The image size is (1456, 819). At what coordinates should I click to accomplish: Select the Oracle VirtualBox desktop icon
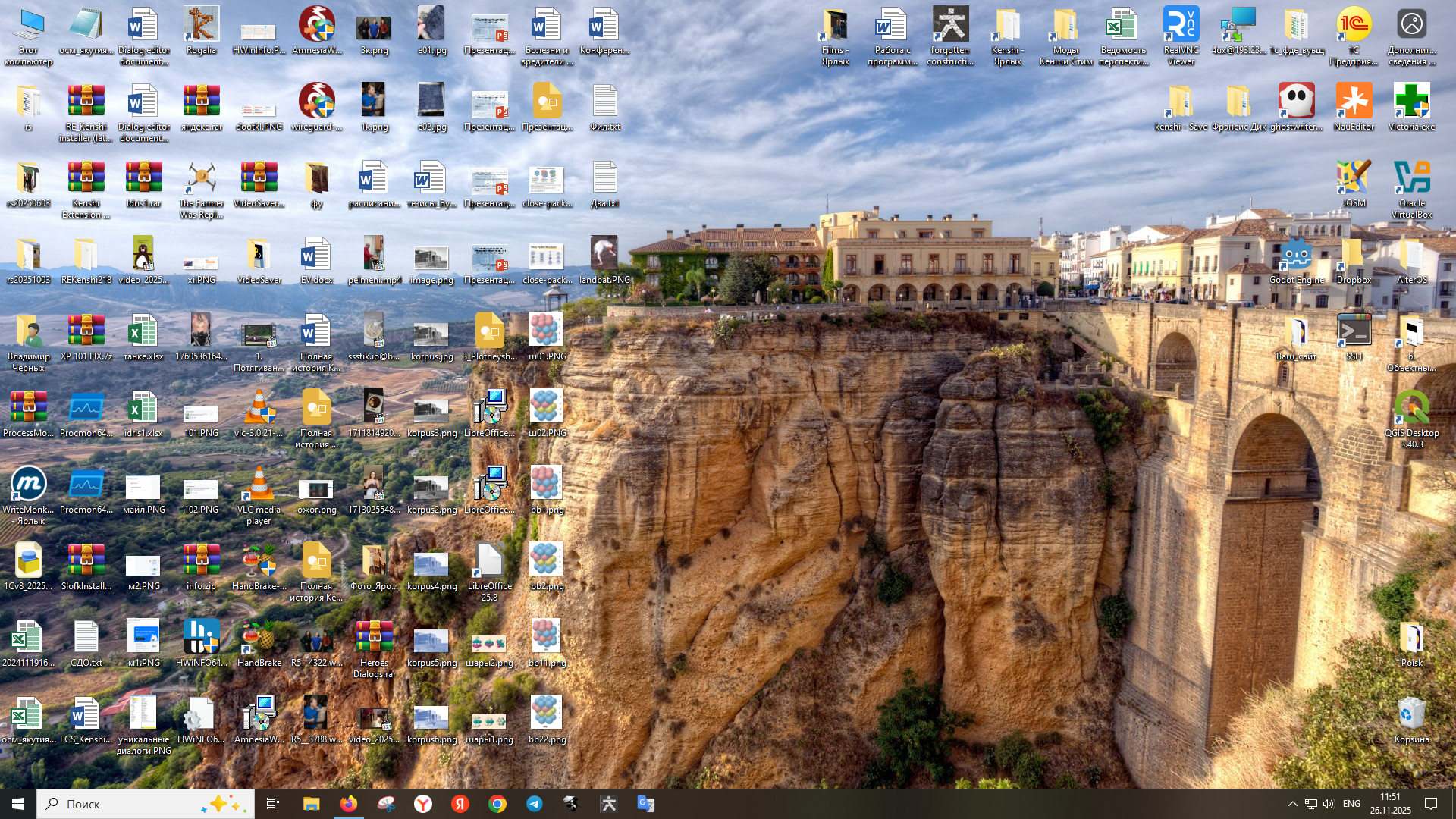tap(1411, 182)
